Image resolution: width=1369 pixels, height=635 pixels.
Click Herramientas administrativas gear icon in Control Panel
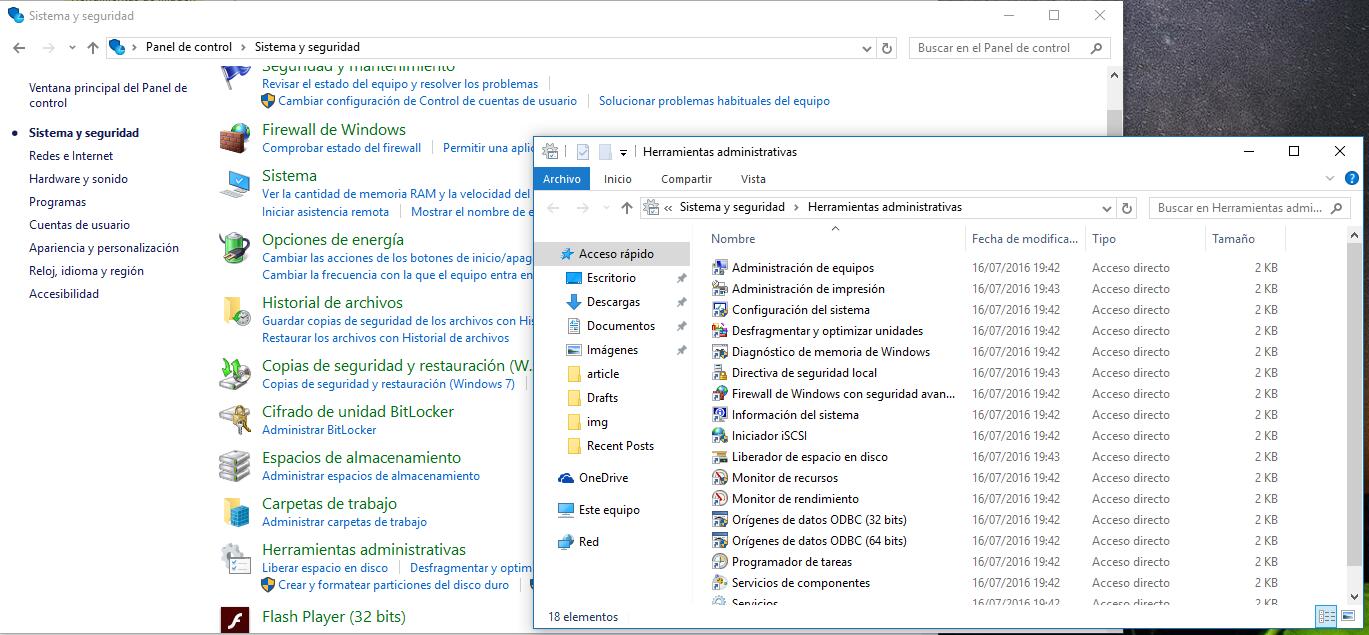pyautogui.click(x=235, y=558)
